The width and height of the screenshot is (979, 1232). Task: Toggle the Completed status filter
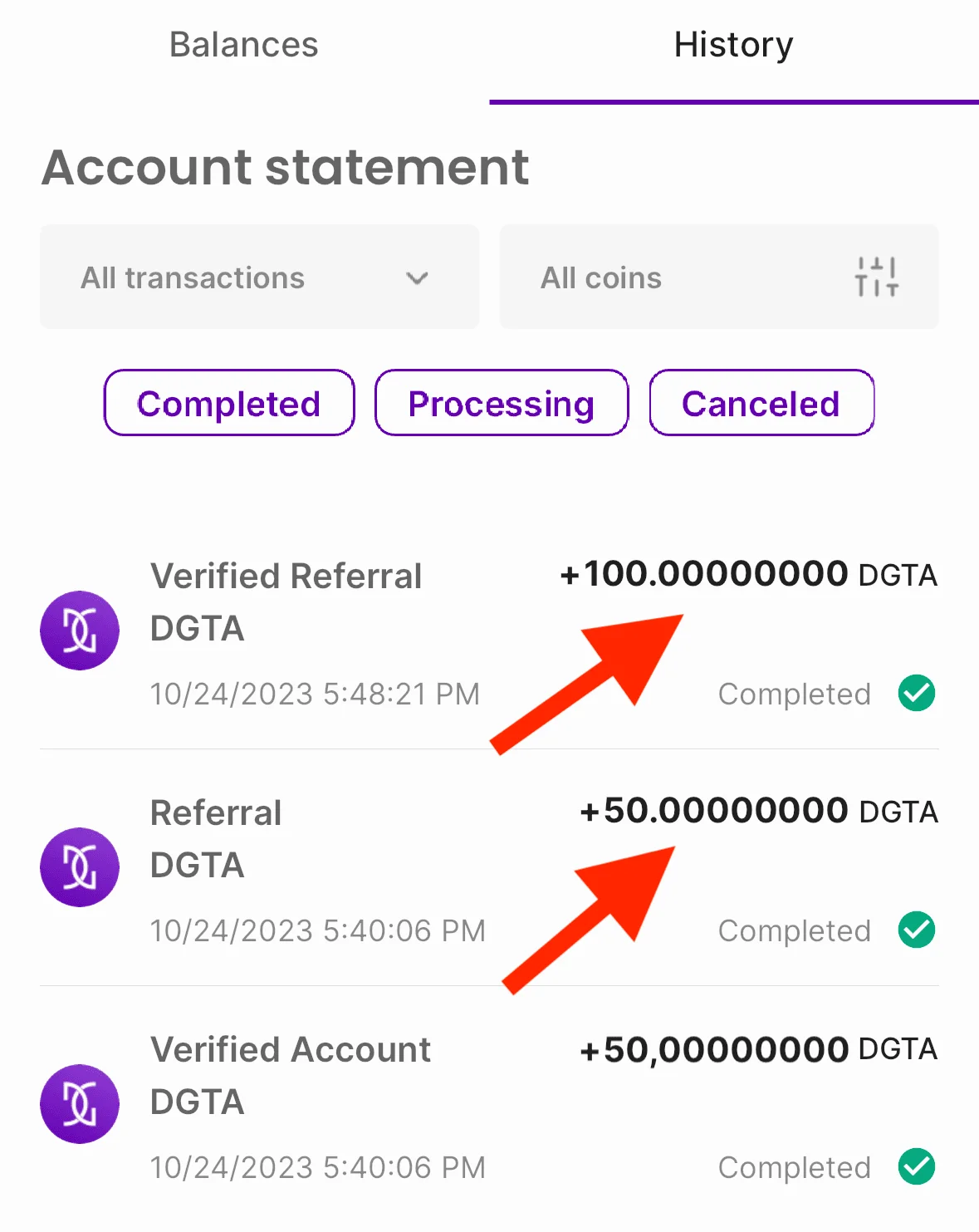coord(229,403)
